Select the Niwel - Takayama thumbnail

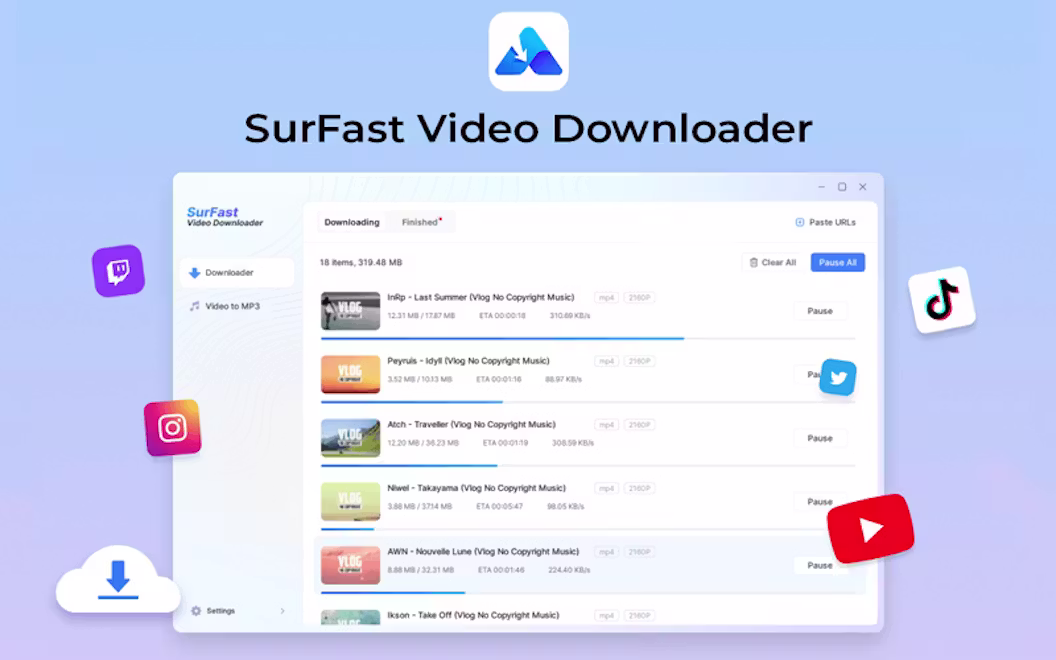point(350,502)
